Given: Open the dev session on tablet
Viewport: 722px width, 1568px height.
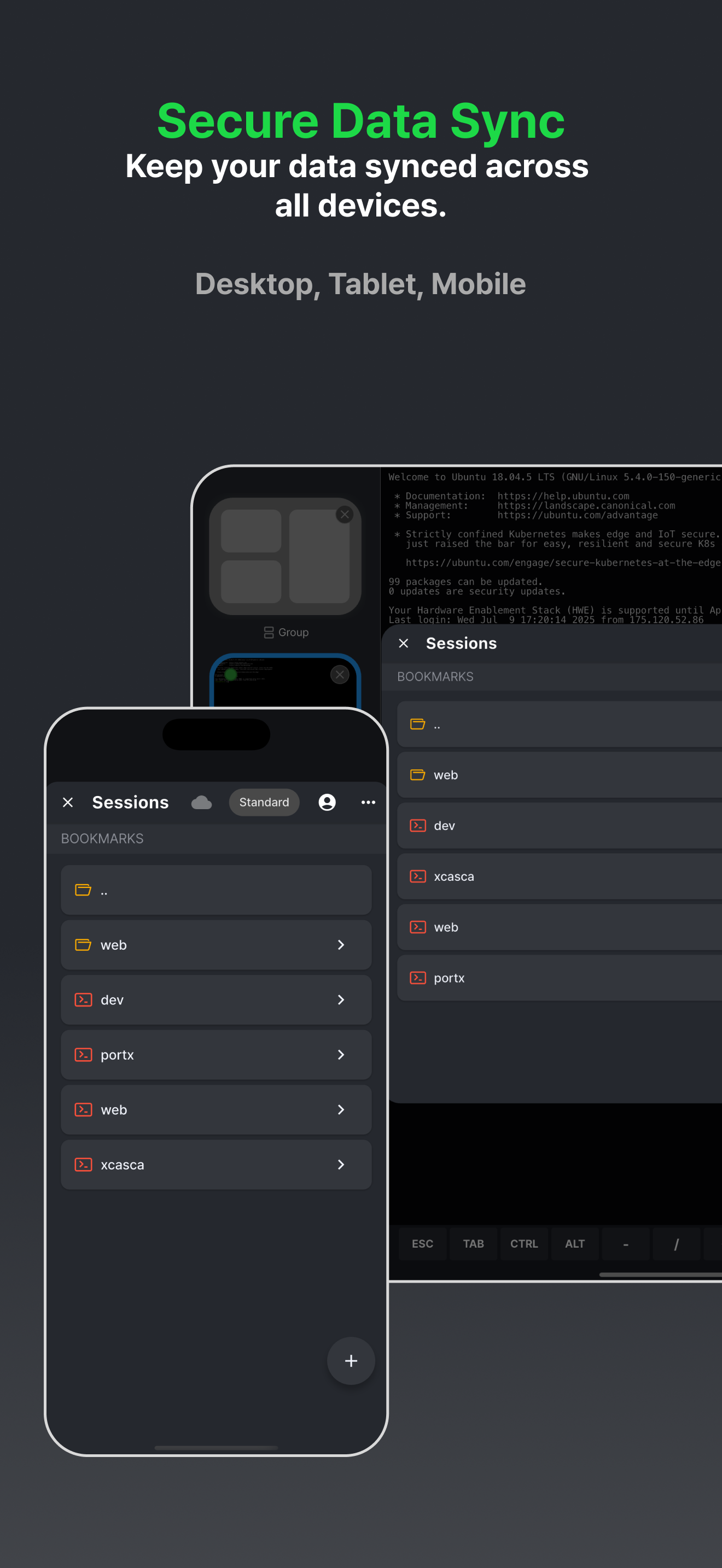Looking at the screenshot, I should pos(560,826).
